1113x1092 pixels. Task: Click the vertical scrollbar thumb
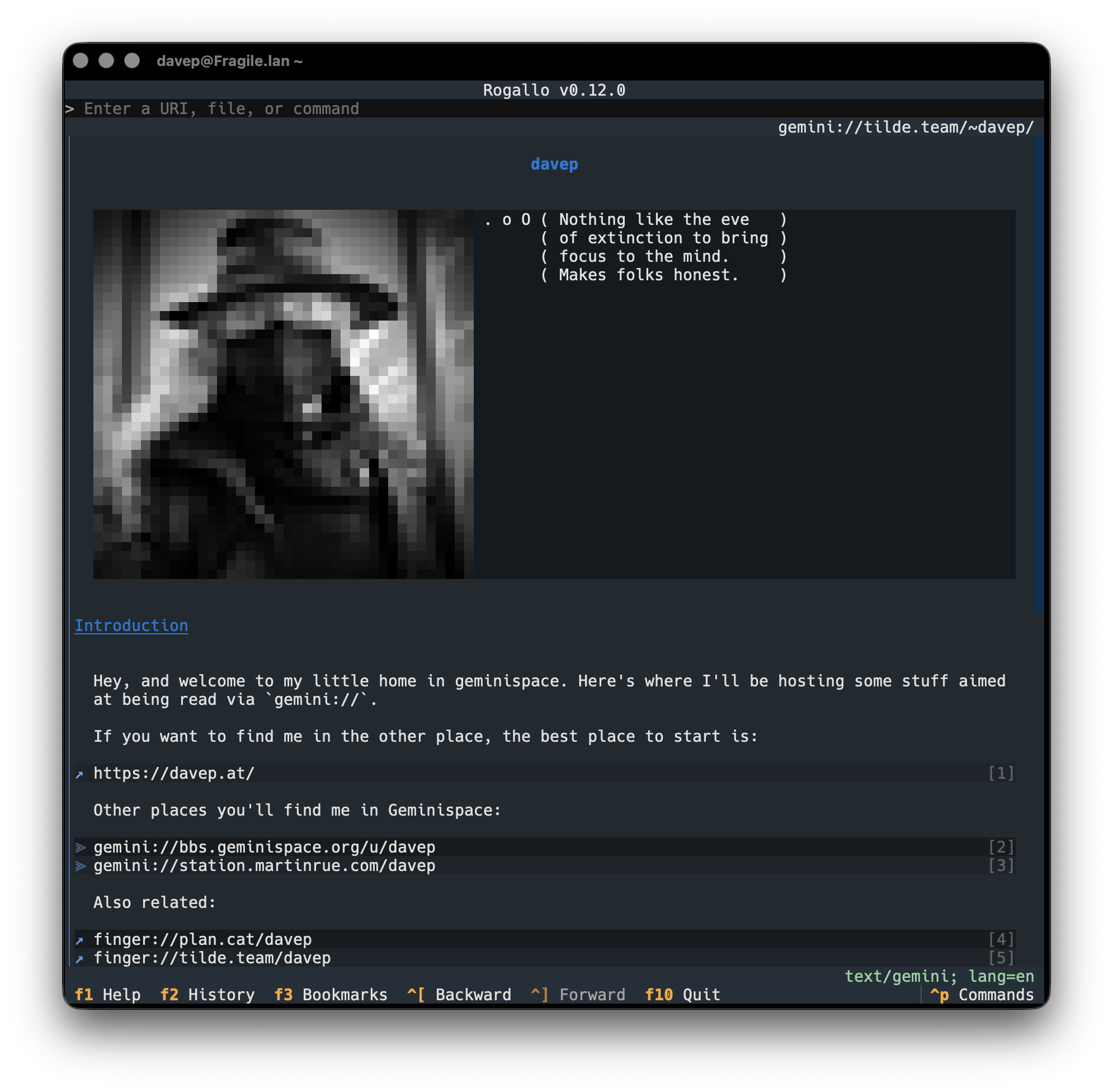coord(1039,374)
